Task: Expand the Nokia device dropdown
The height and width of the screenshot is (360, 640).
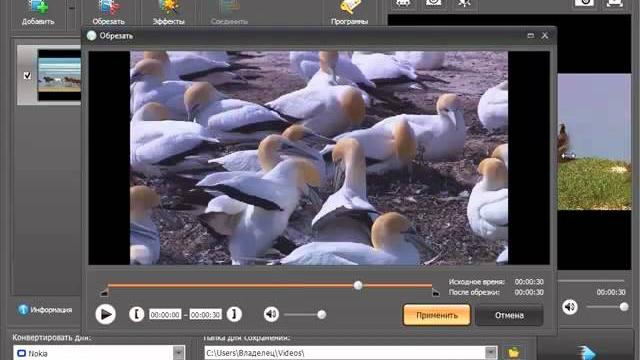Action: click(x=179, y=353)
